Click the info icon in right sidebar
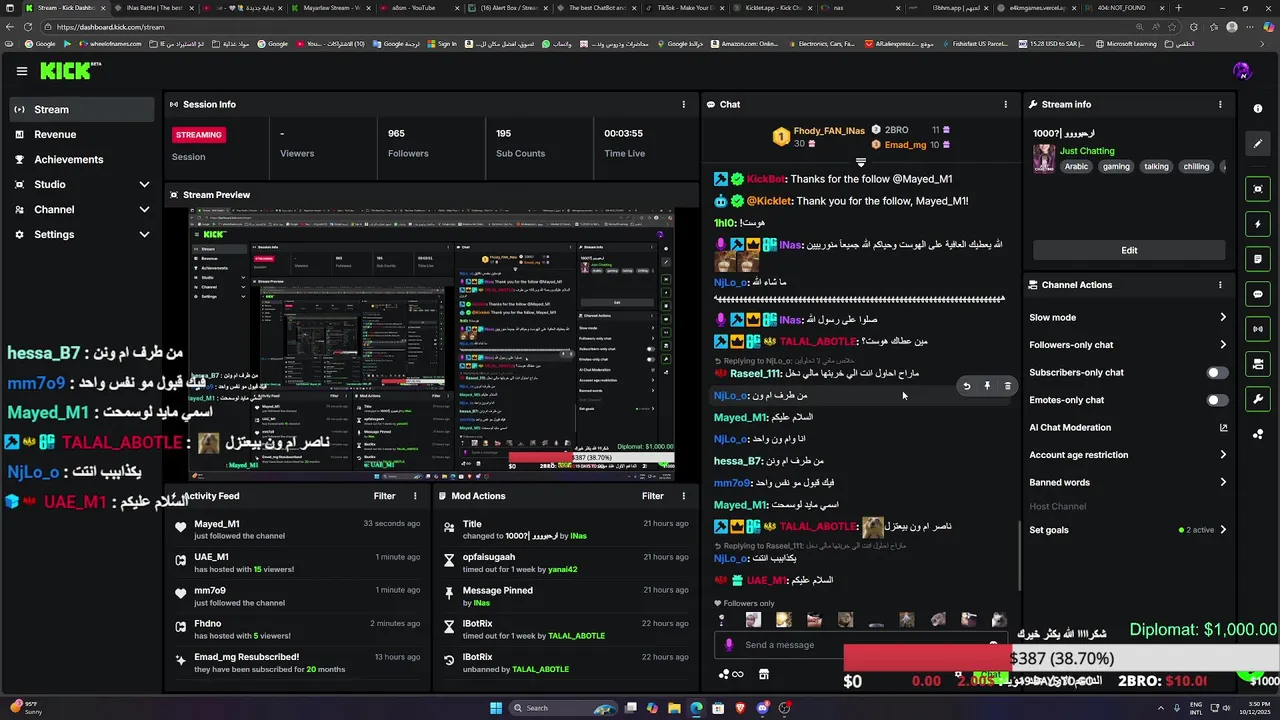Screen dimensions: 1280x720 [1258, 109]
